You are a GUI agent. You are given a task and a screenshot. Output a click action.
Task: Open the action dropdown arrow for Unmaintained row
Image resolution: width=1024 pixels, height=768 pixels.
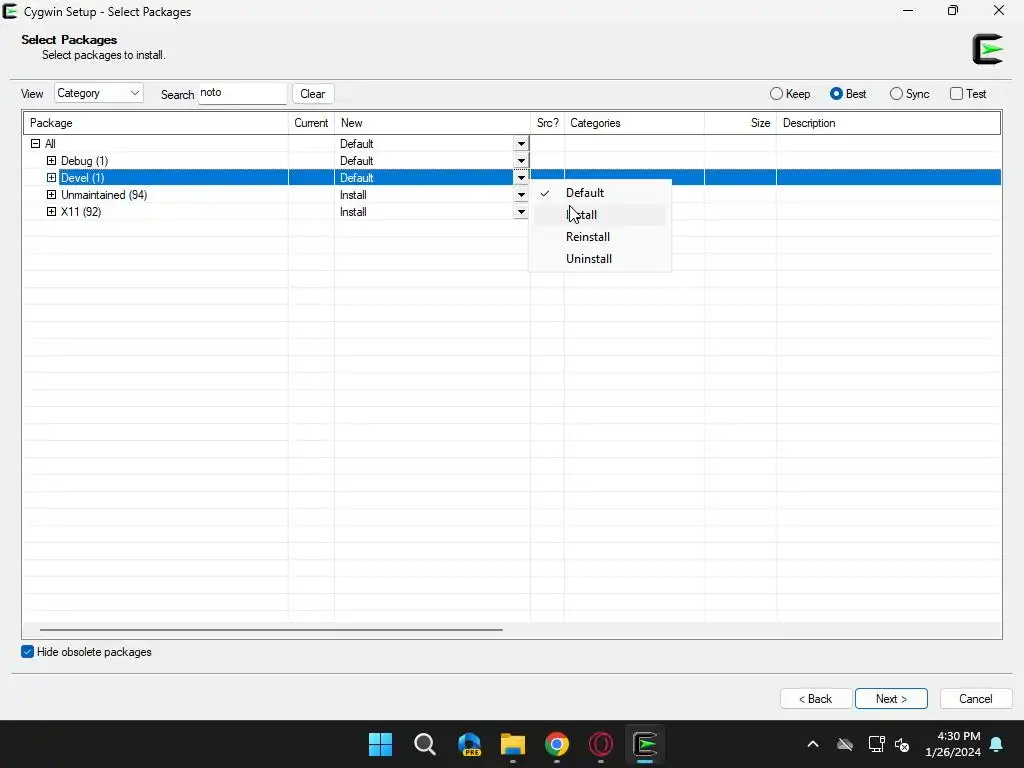520,195
